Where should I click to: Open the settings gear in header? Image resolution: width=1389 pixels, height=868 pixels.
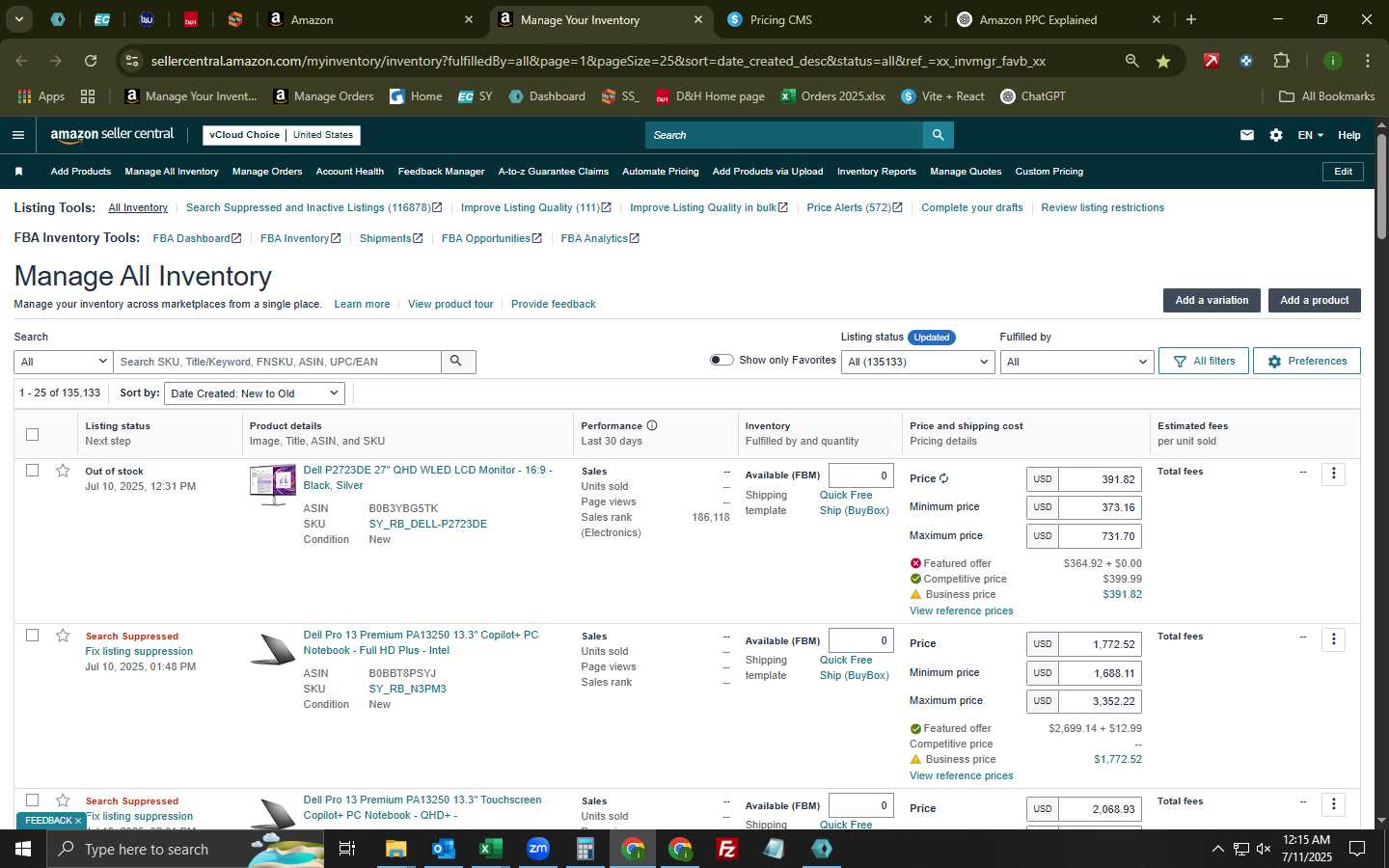[1276, 135]
